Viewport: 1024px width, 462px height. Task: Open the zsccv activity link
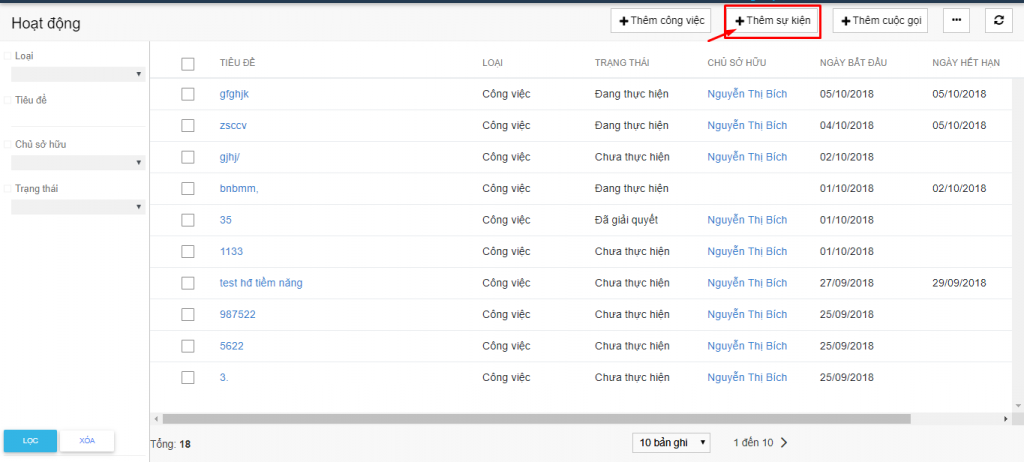coord(233,126)
